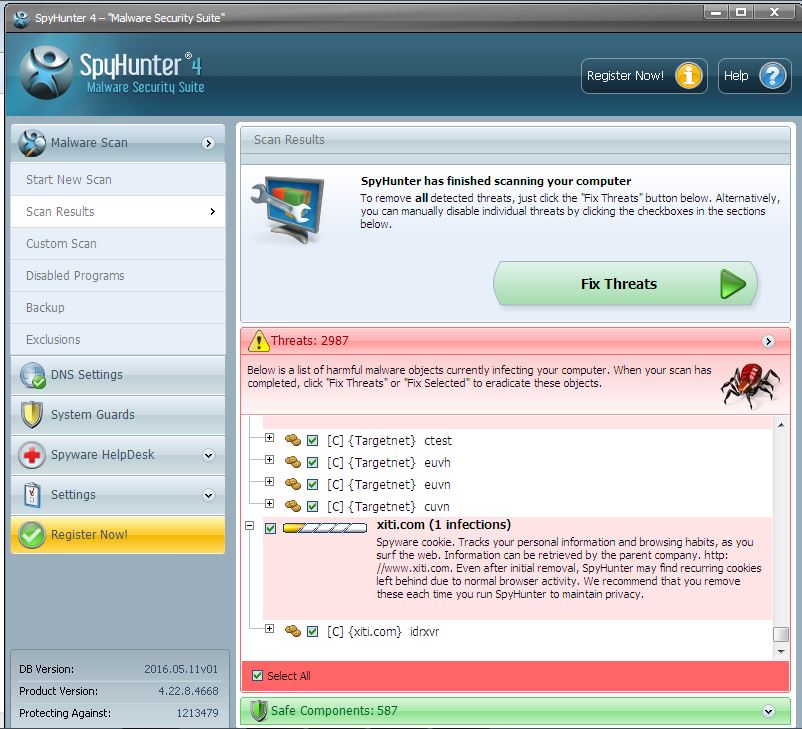The image size is (802, 729).
Task: Expand the ctest tree node
Action: click(x=270, y=437)
